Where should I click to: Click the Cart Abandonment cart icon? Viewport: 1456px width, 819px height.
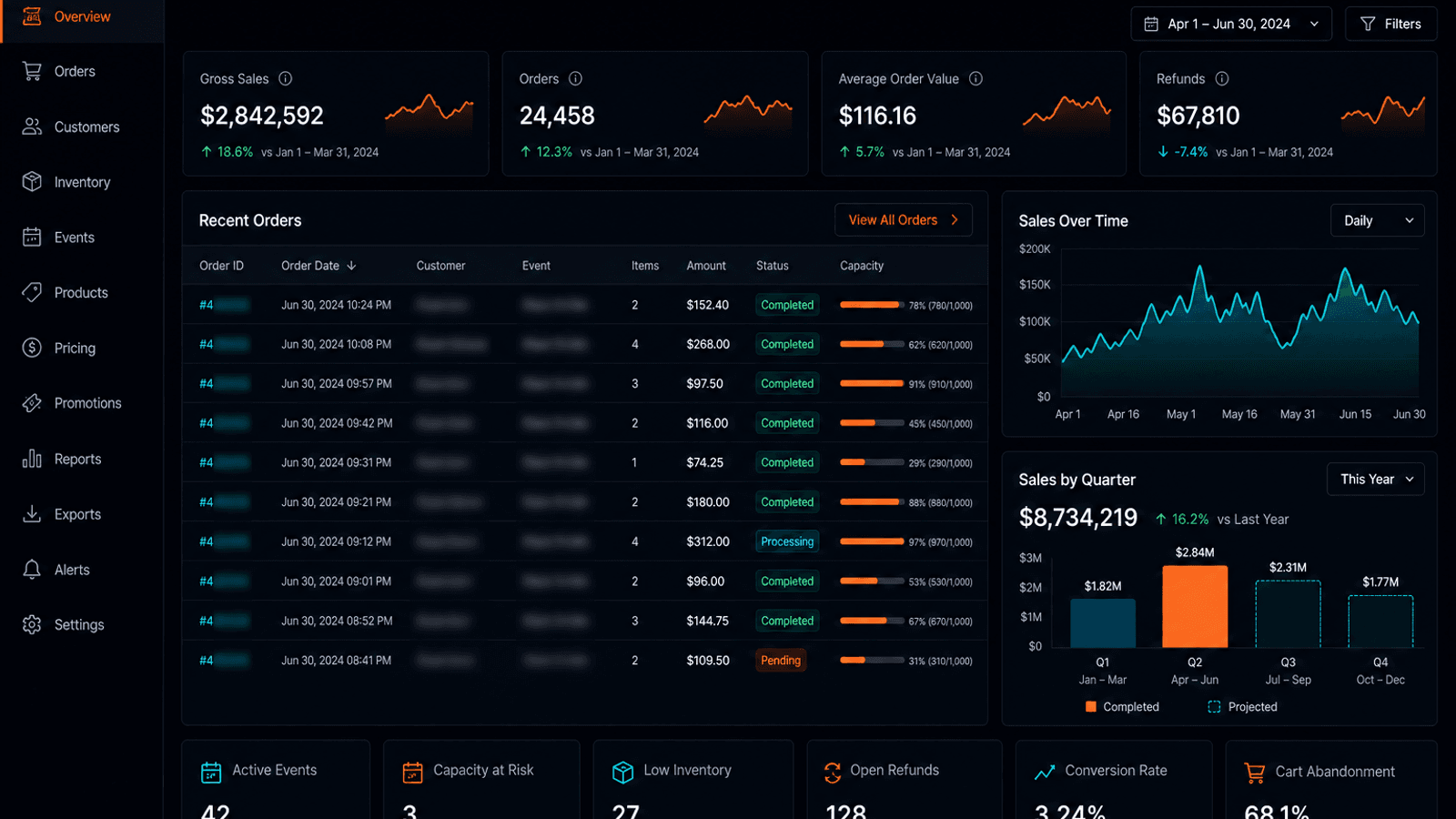click(1255, 773)
